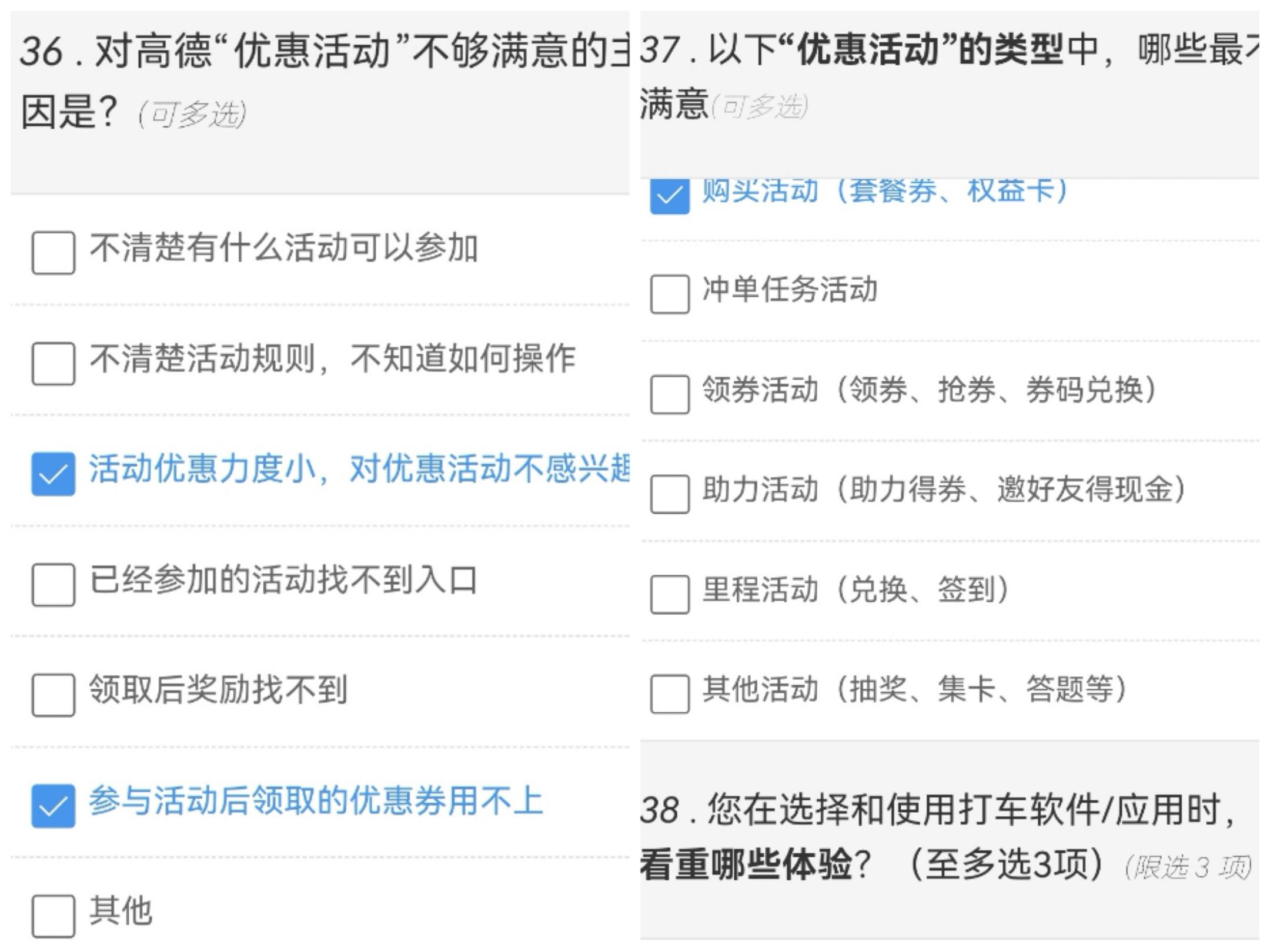
Task: Select '领券活动' checkbox
Action: tap(669, 394)
